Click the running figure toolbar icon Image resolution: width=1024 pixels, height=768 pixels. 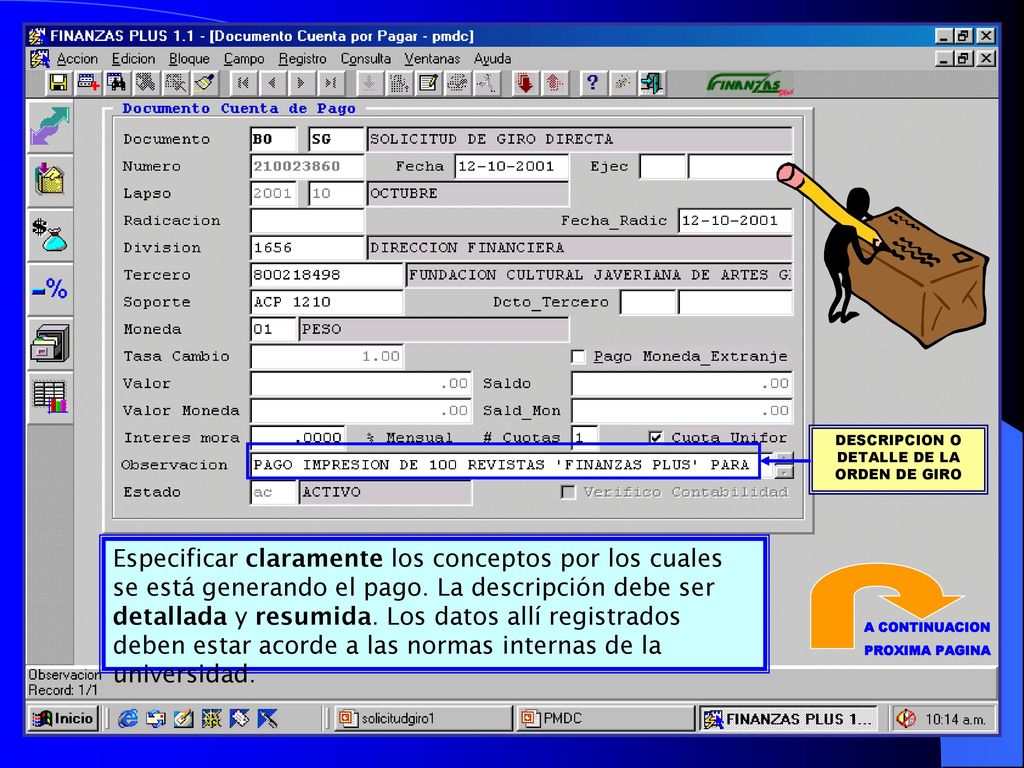(487, 84)
